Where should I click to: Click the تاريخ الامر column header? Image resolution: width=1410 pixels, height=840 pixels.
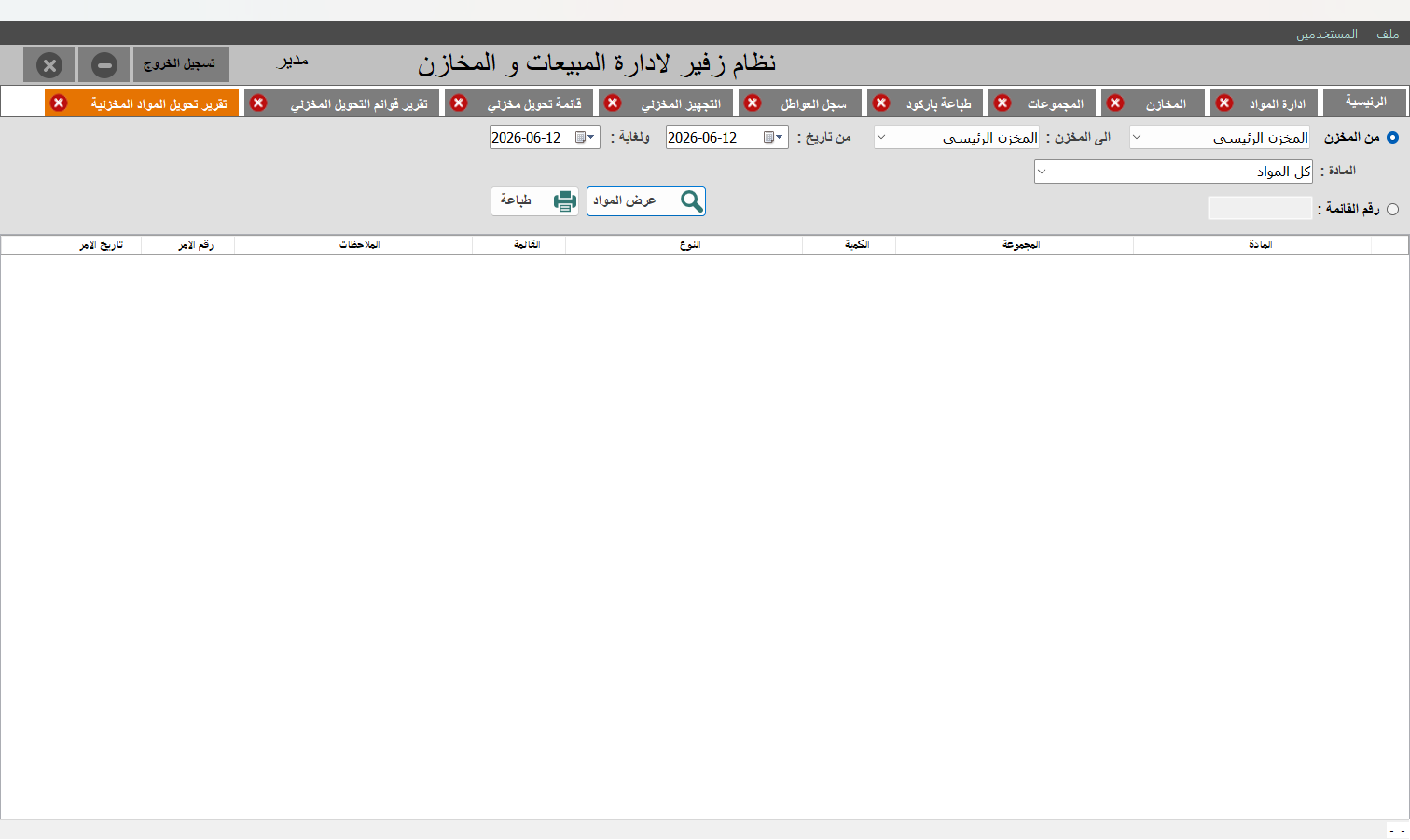coord(95,244)
